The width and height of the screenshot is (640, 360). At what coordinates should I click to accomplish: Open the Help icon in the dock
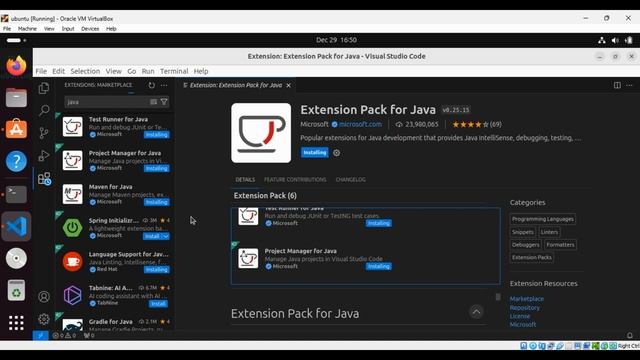(x=16, y=161)
